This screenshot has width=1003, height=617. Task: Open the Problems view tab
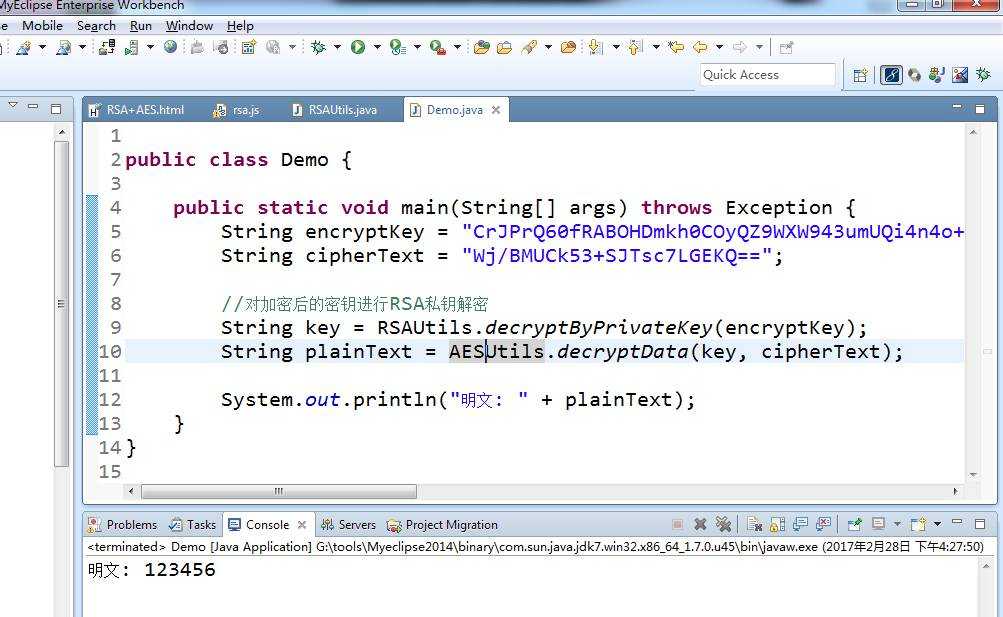123,524
